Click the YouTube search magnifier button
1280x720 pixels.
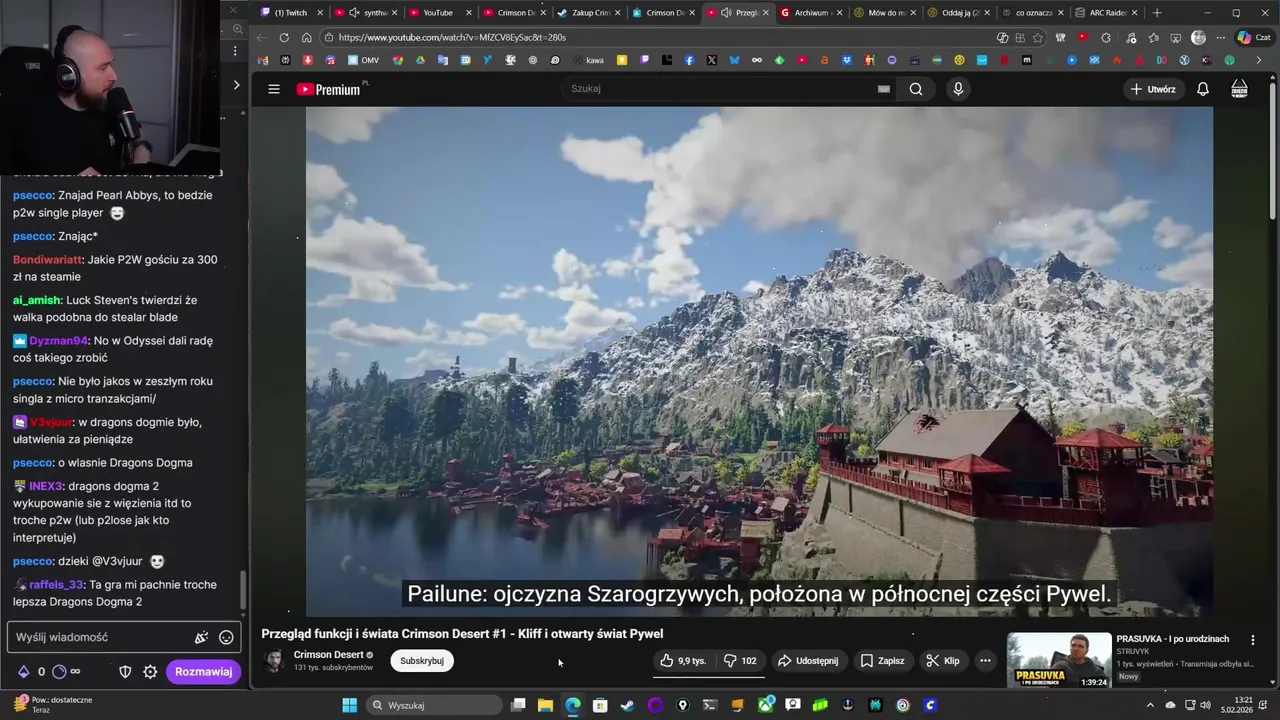tap(916, 89)
